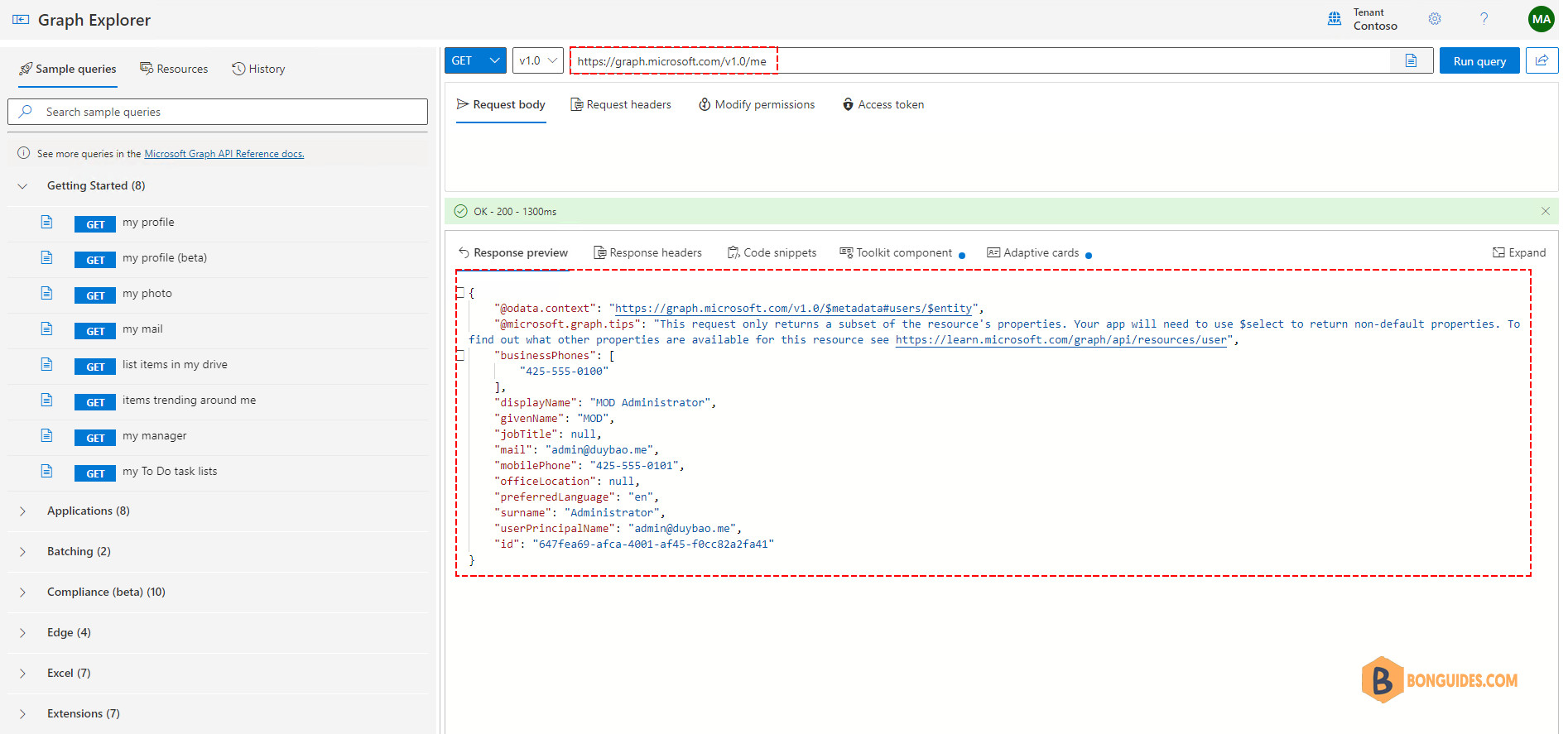
Task: Click the info icon beside 'See more queries'
Action: pyautogui.click(x=24, y=153)
